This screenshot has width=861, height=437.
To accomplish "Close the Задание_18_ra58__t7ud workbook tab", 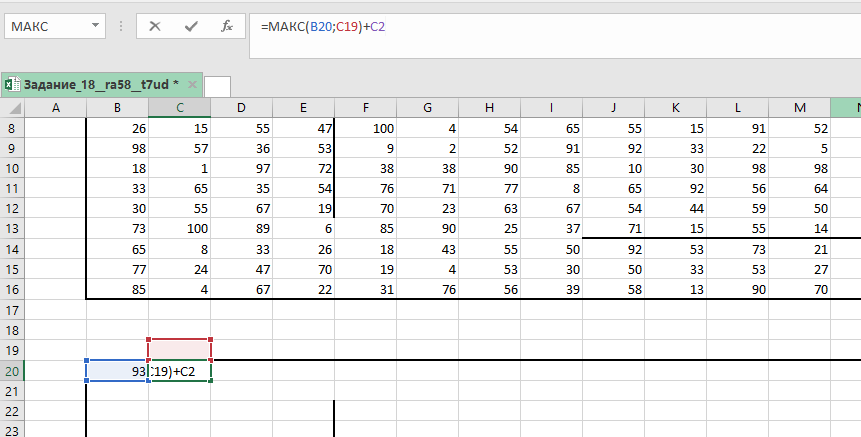I will 190,84.
